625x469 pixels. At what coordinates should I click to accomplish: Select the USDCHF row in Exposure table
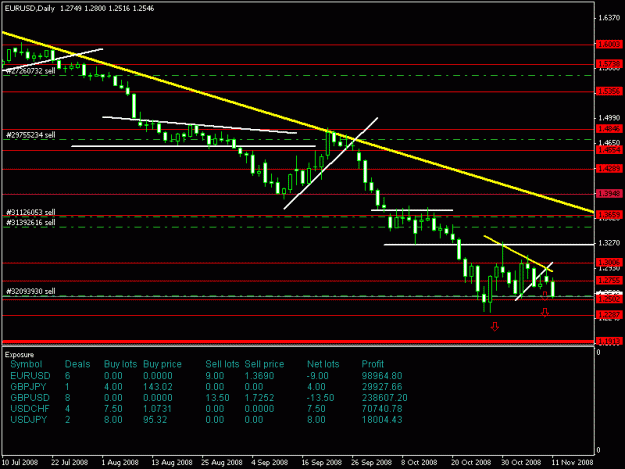click(206, 409)
